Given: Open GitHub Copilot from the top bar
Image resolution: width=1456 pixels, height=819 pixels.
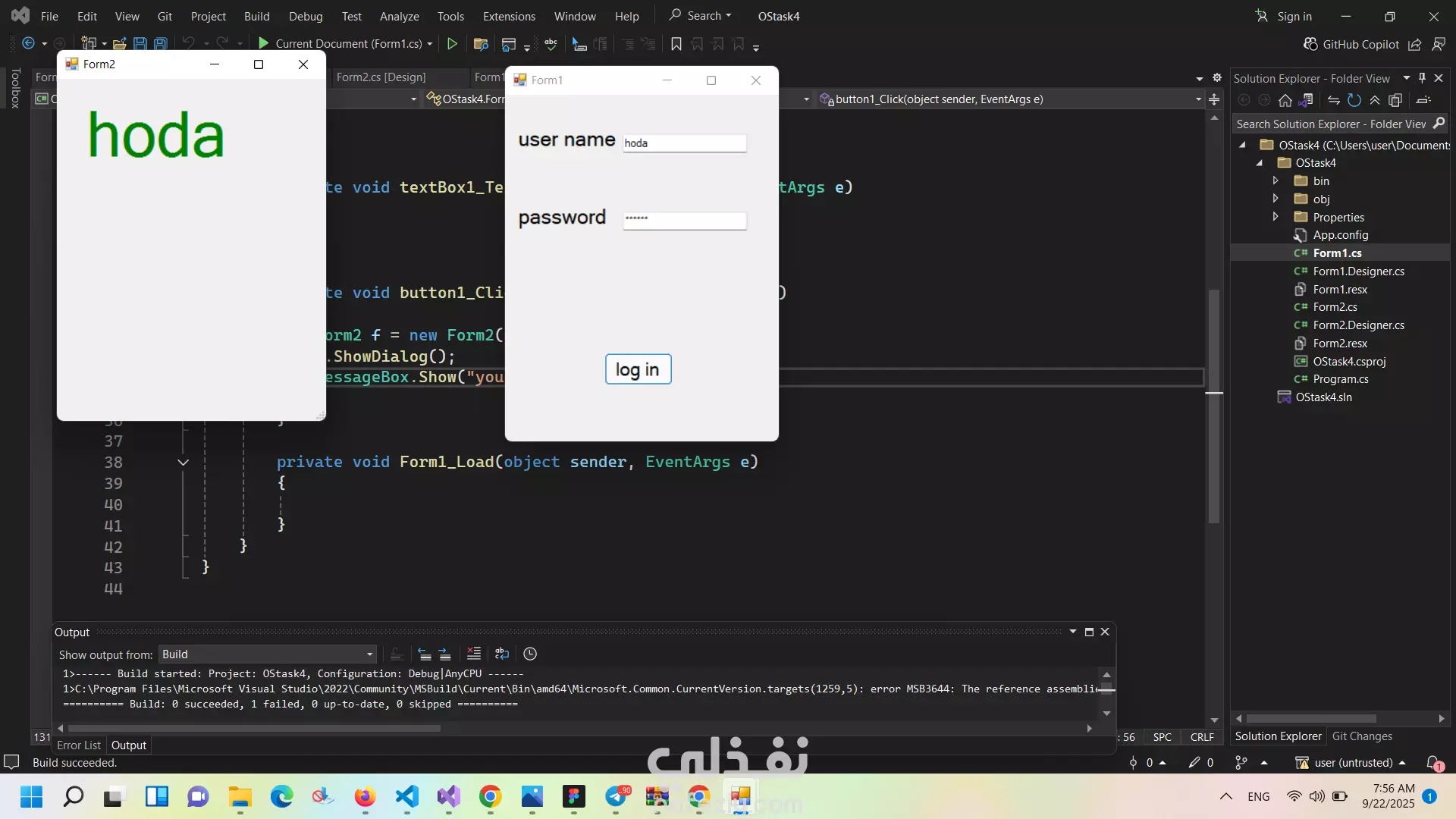Looking at the screenshot, I should pyautogui.click(x=1351, y=44).
